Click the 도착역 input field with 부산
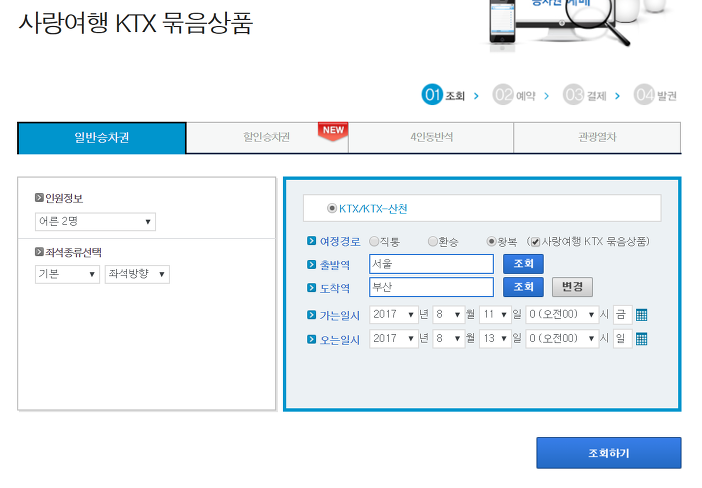This screenshot has width=702, height=488. (432, 287)
